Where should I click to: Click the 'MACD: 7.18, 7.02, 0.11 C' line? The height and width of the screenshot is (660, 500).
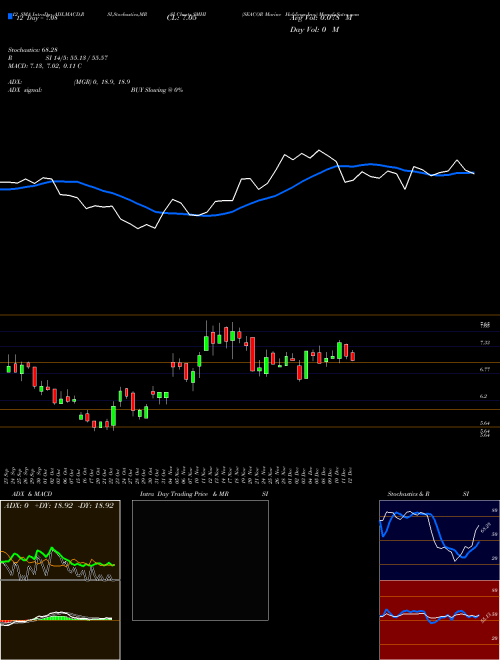[45, 66]
